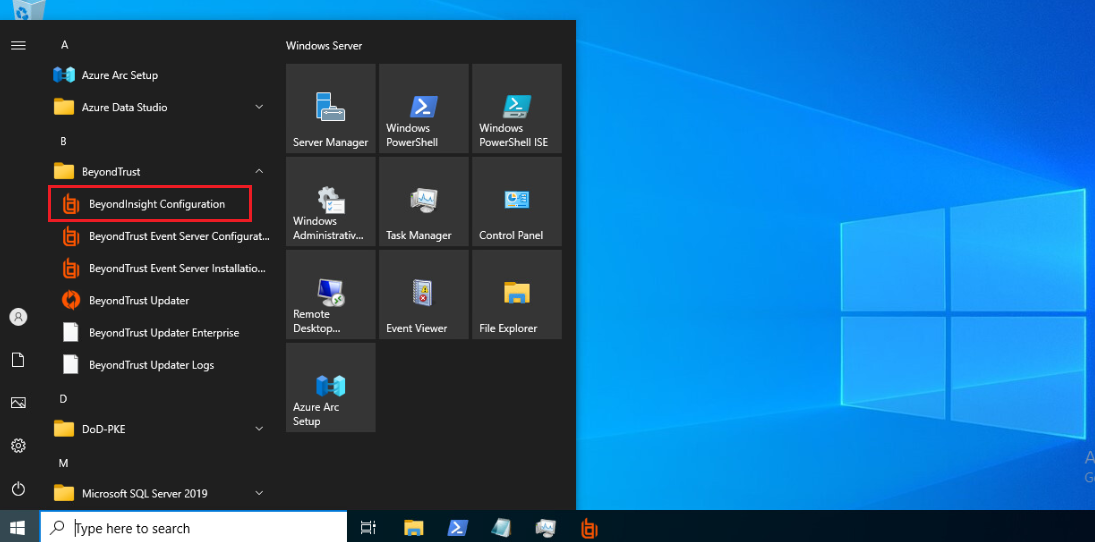Open Pictures from Start sidebar
This screenshot has width=1095, height=542.
[x=18, y=402]
